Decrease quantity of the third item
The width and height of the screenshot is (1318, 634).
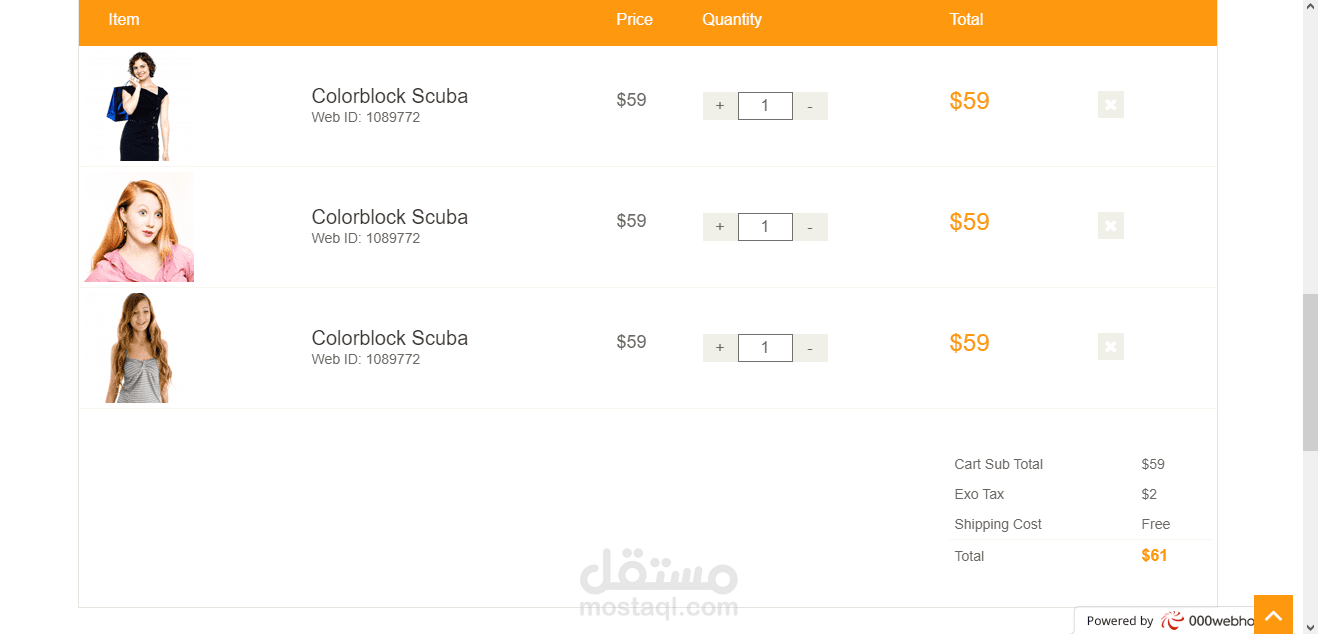pyautogui.click(x=810, y=348)
